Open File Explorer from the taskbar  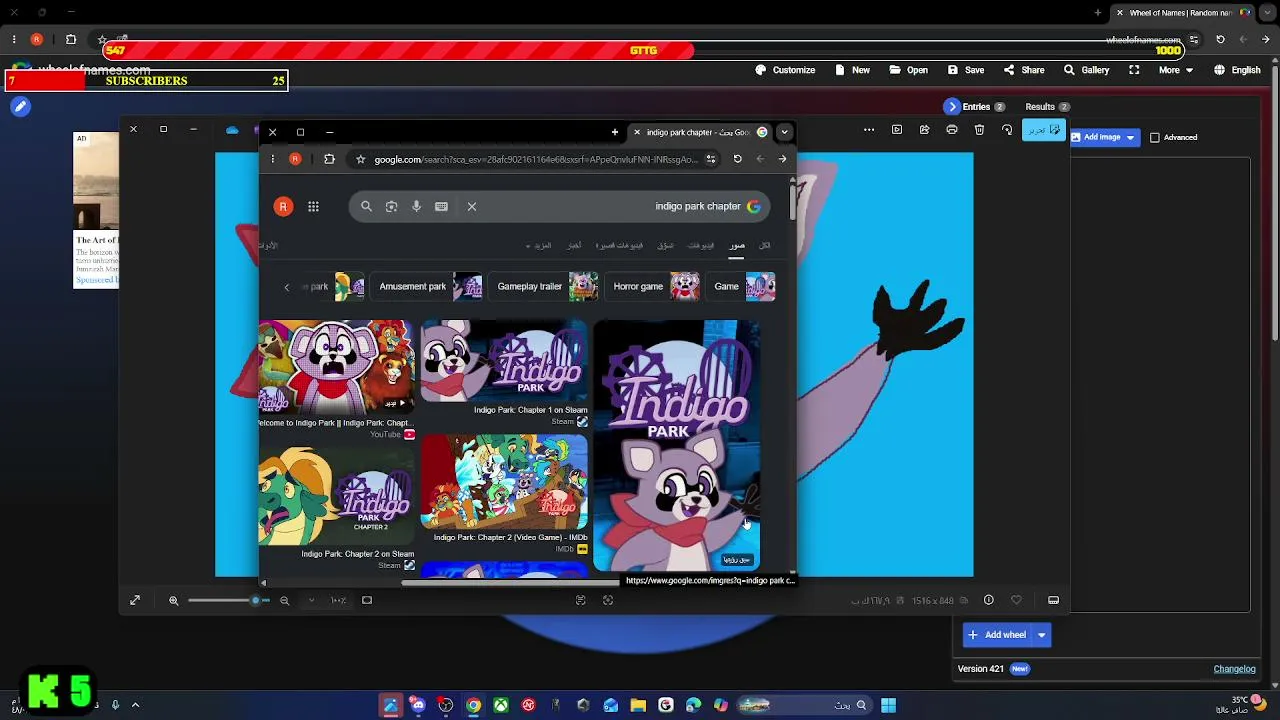click(638, 705)
